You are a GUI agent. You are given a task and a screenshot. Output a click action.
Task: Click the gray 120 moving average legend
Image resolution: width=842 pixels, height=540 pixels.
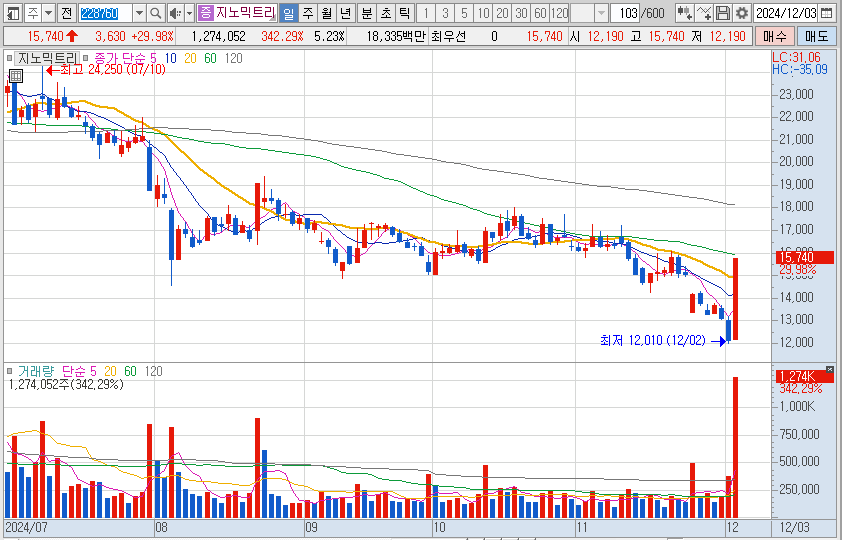[233, 58]
